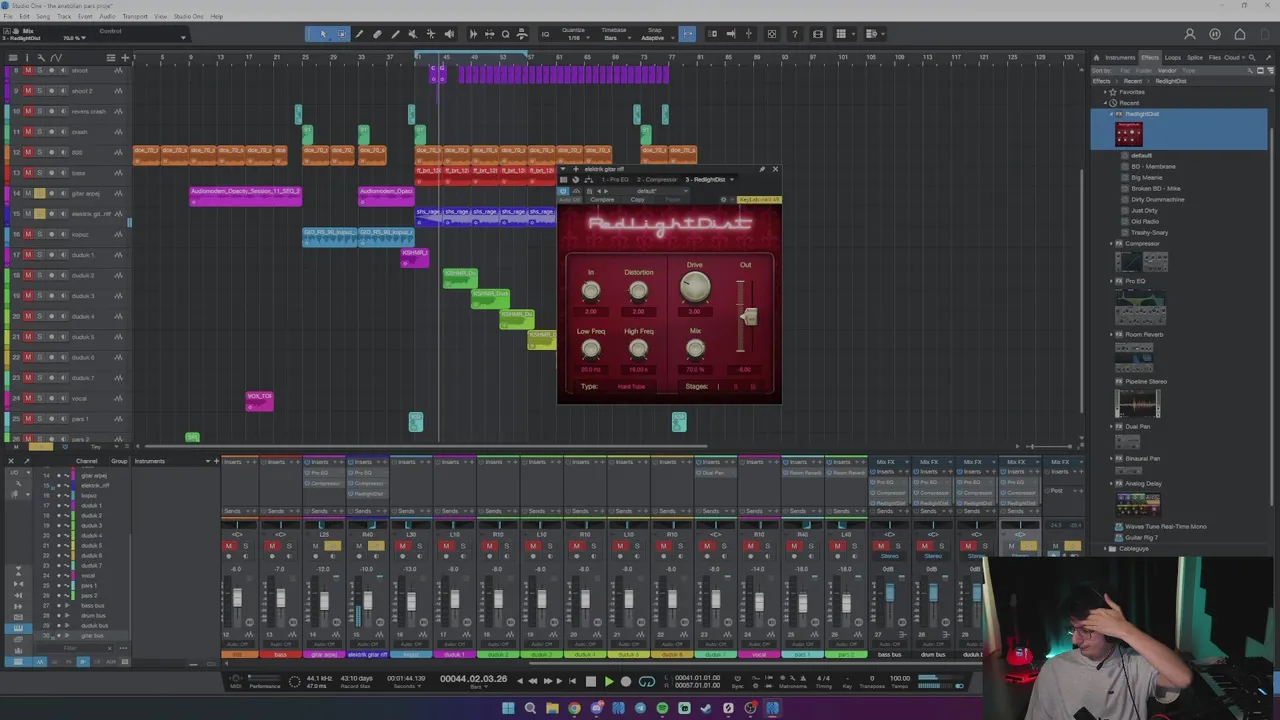
Task: Open the Studio One menu
Action: [188, 17]
